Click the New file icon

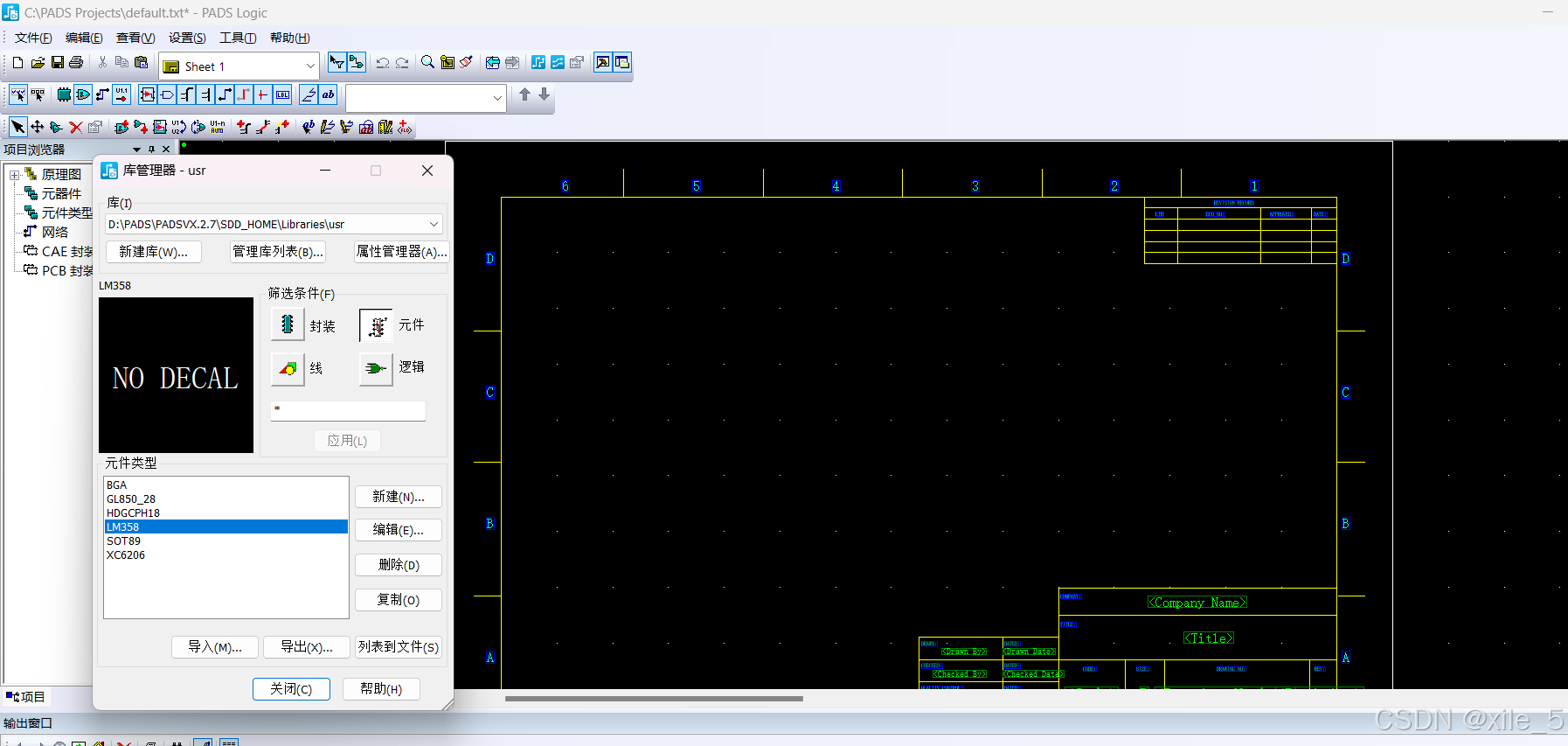click(x=17, y=63)
